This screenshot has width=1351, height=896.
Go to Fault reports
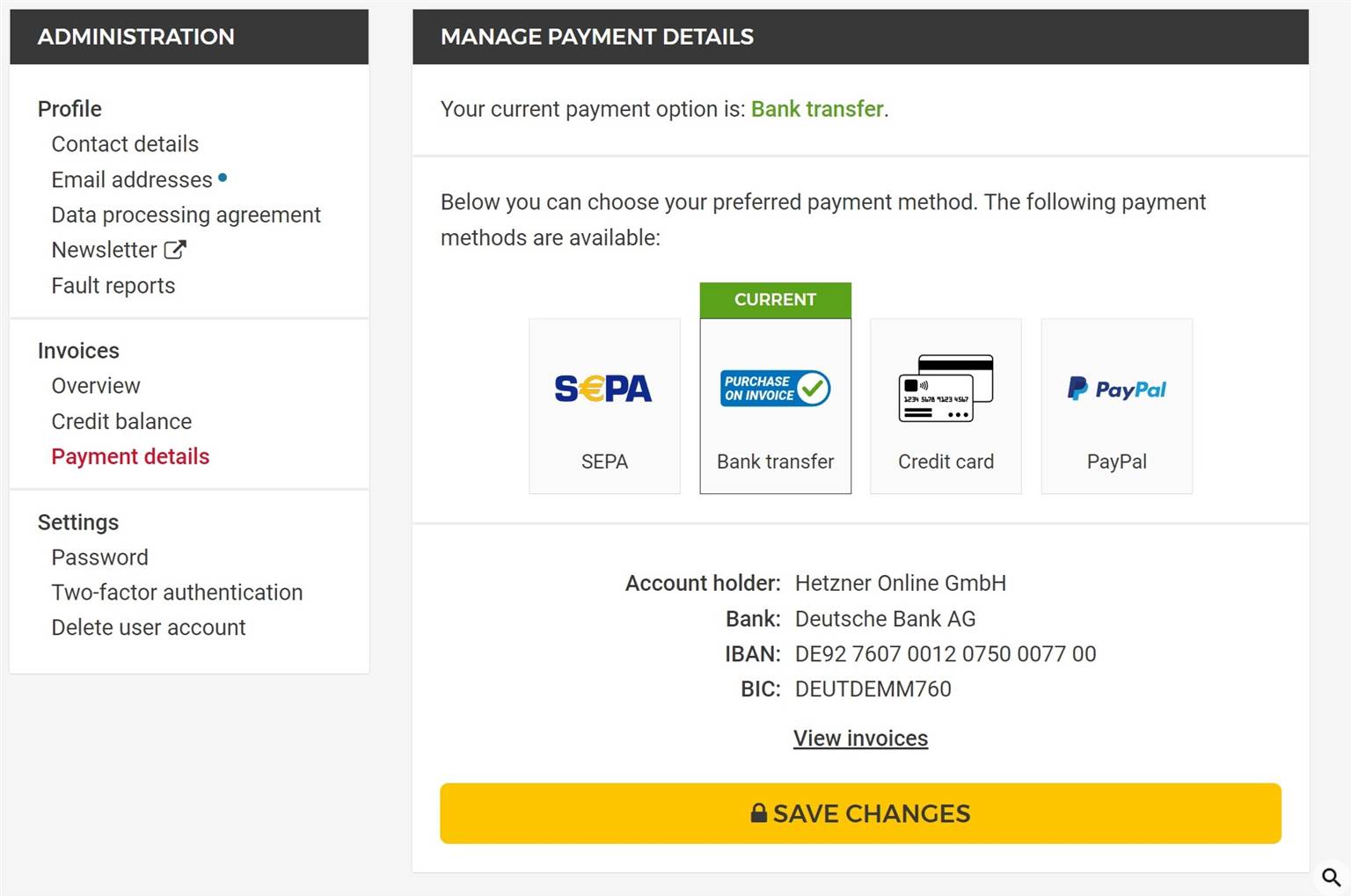(x=113, y=286)
